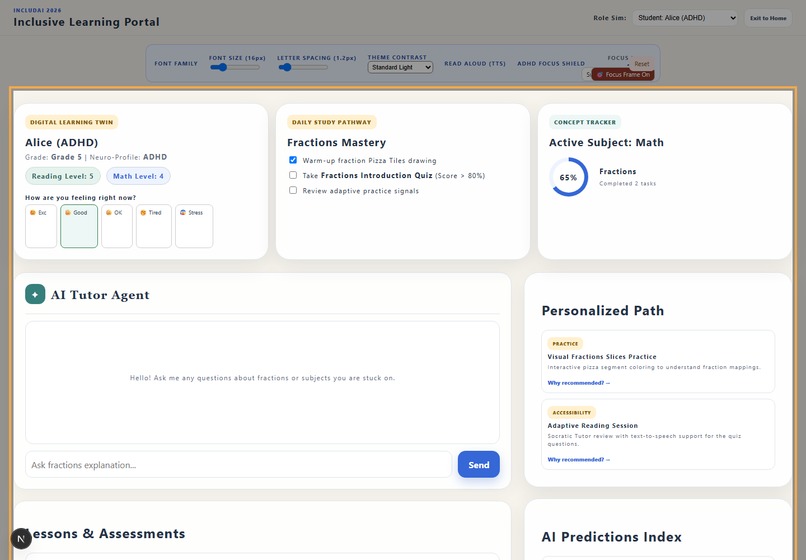Select the Stress mood button

(194, 226)
